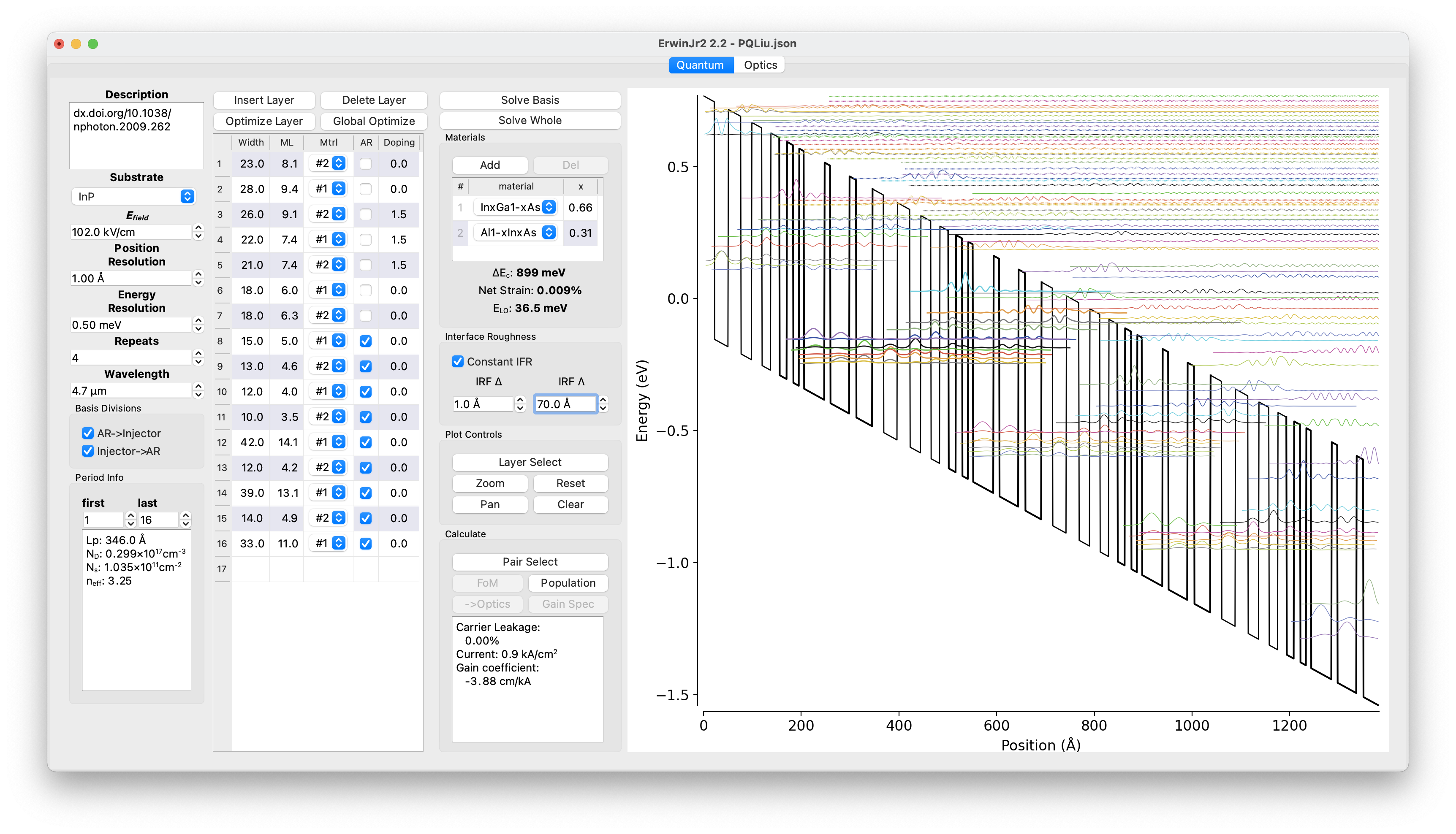Click the Energy Resolution stepper arrows
This screenshot has width=1456, height=834.
point(198,325)
